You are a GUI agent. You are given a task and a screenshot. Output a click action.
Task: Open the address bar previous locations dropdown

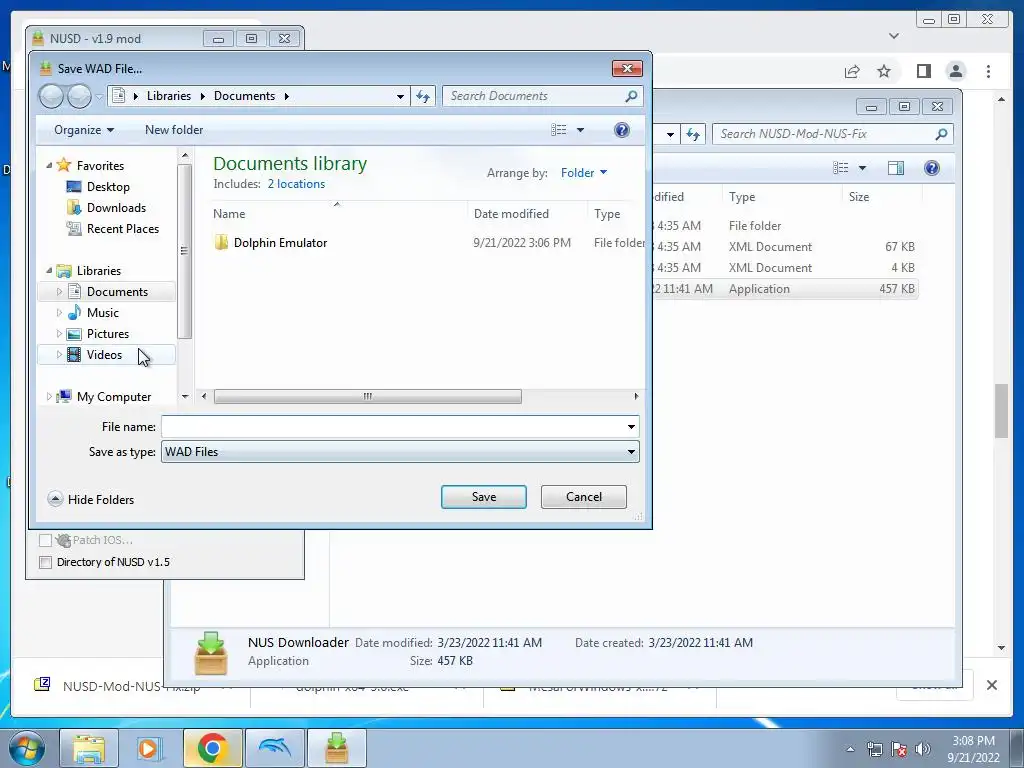(x=400, y=97)
